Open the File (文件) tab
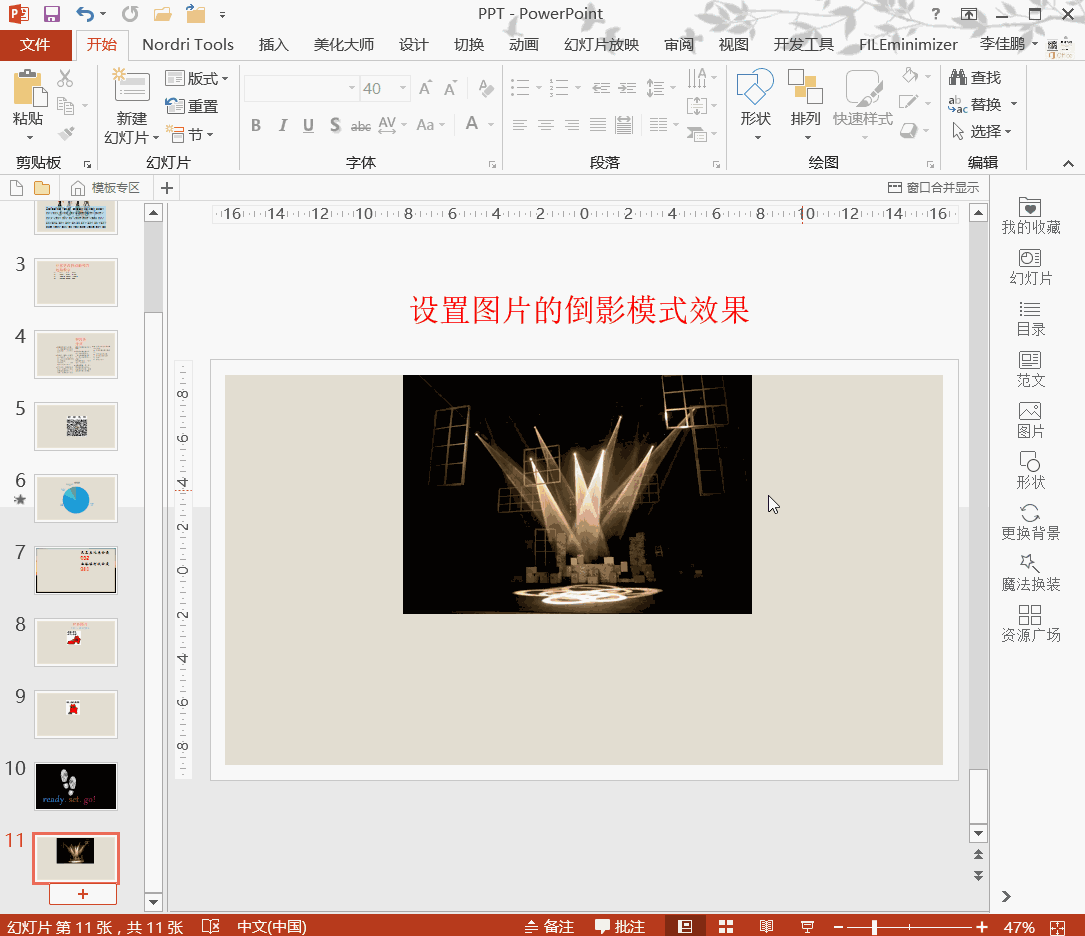1085x936 pixels. (x=35, y=44)
